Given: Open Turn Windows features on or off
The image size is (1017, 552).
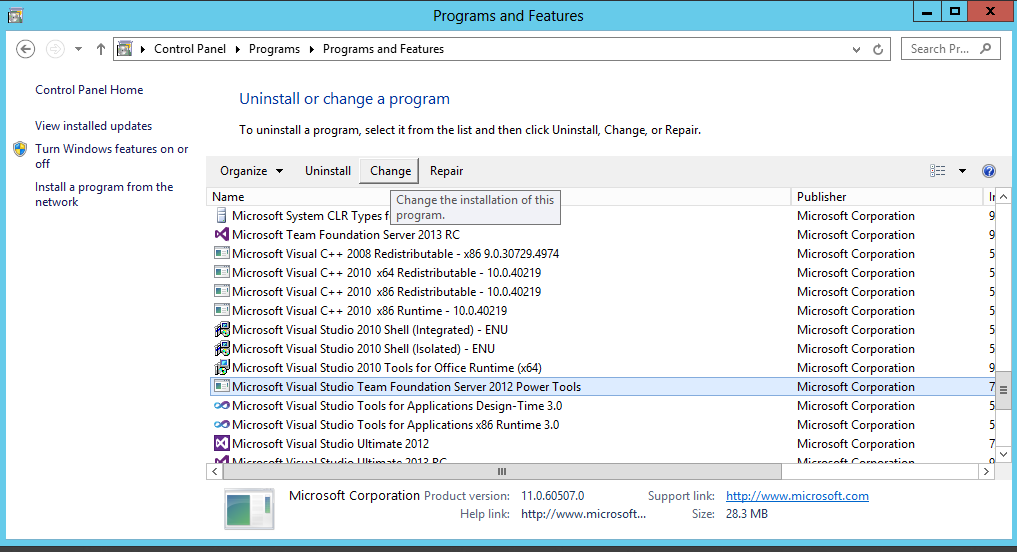Looking at the screenshot, I should click(112, 156).
